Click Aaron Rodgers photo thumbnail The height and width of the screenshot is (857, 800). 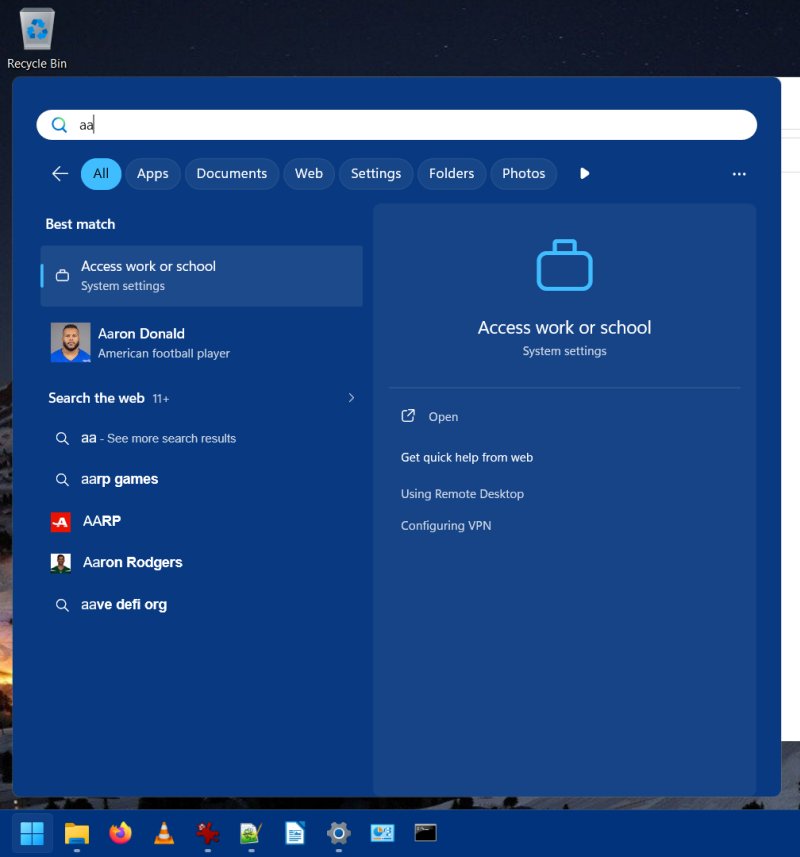tap(61, 563)
